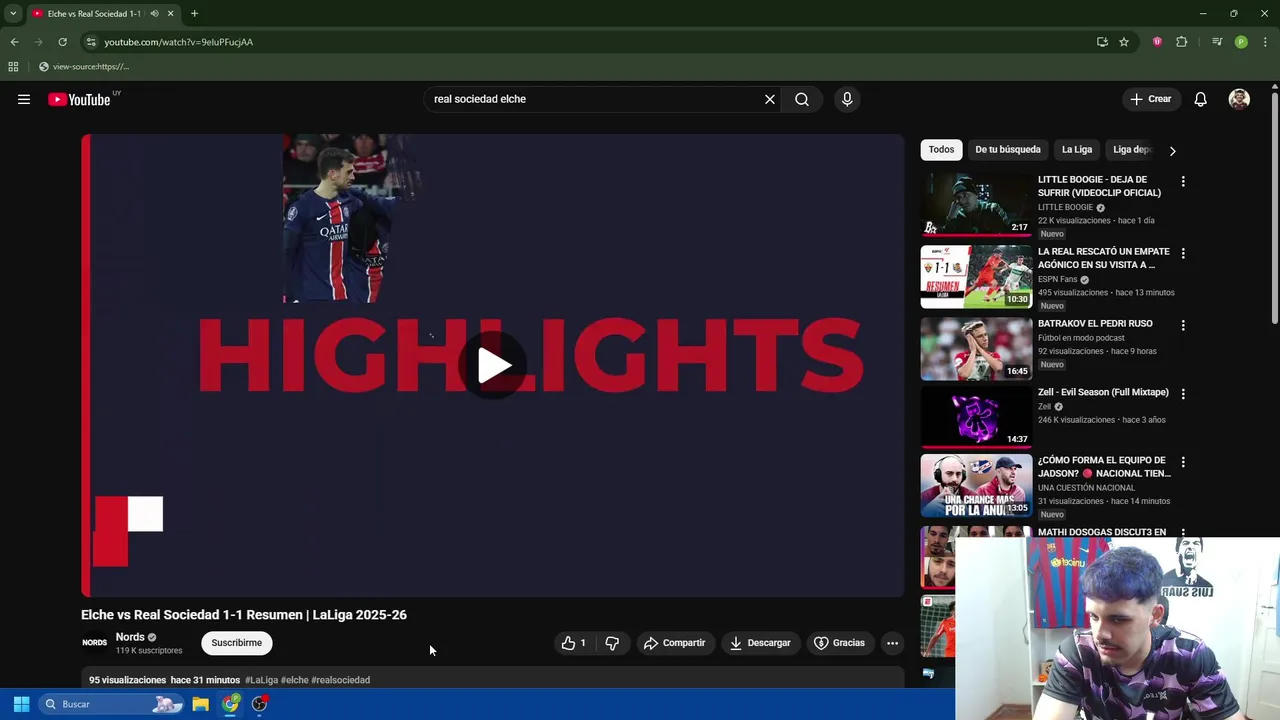
Task: Open the apps grid in the bookmarks bar
Action: click(x=13, y=67)
